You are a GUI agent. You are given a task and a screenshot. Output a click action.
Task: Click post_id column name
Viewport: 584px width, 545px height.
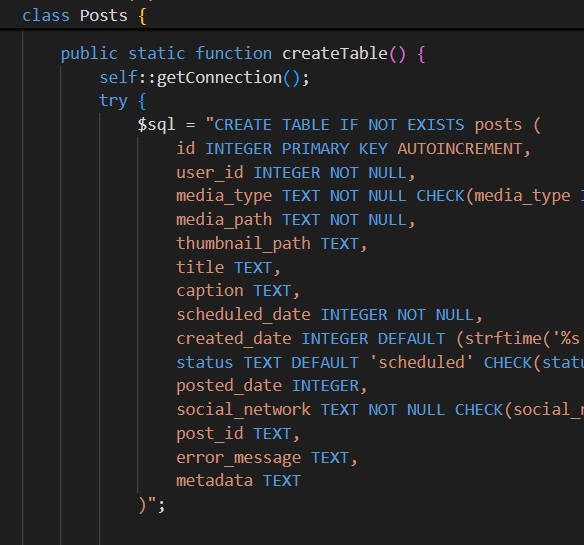[210, 434]
